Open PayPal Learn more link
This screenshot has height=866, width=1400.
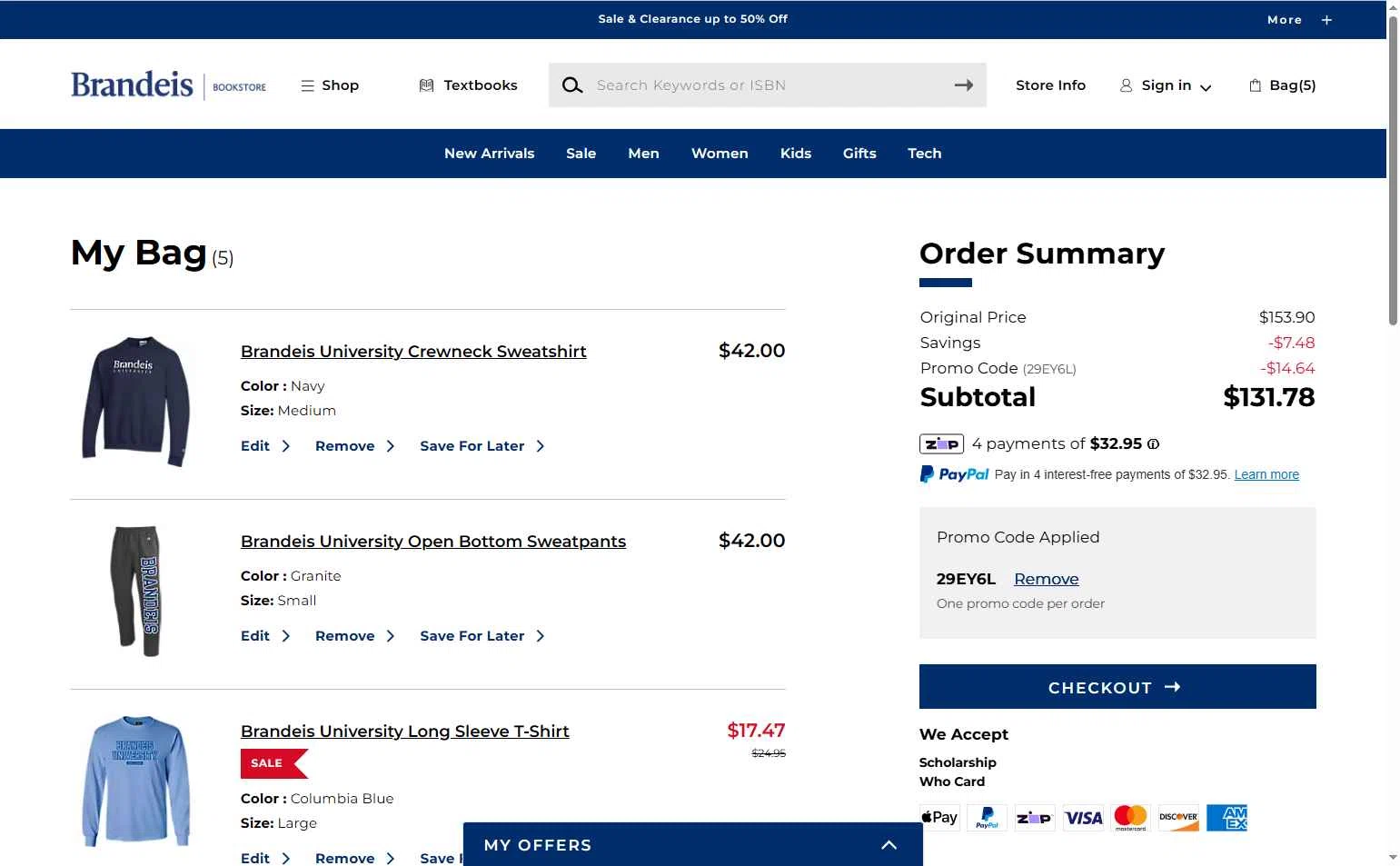1266,474
